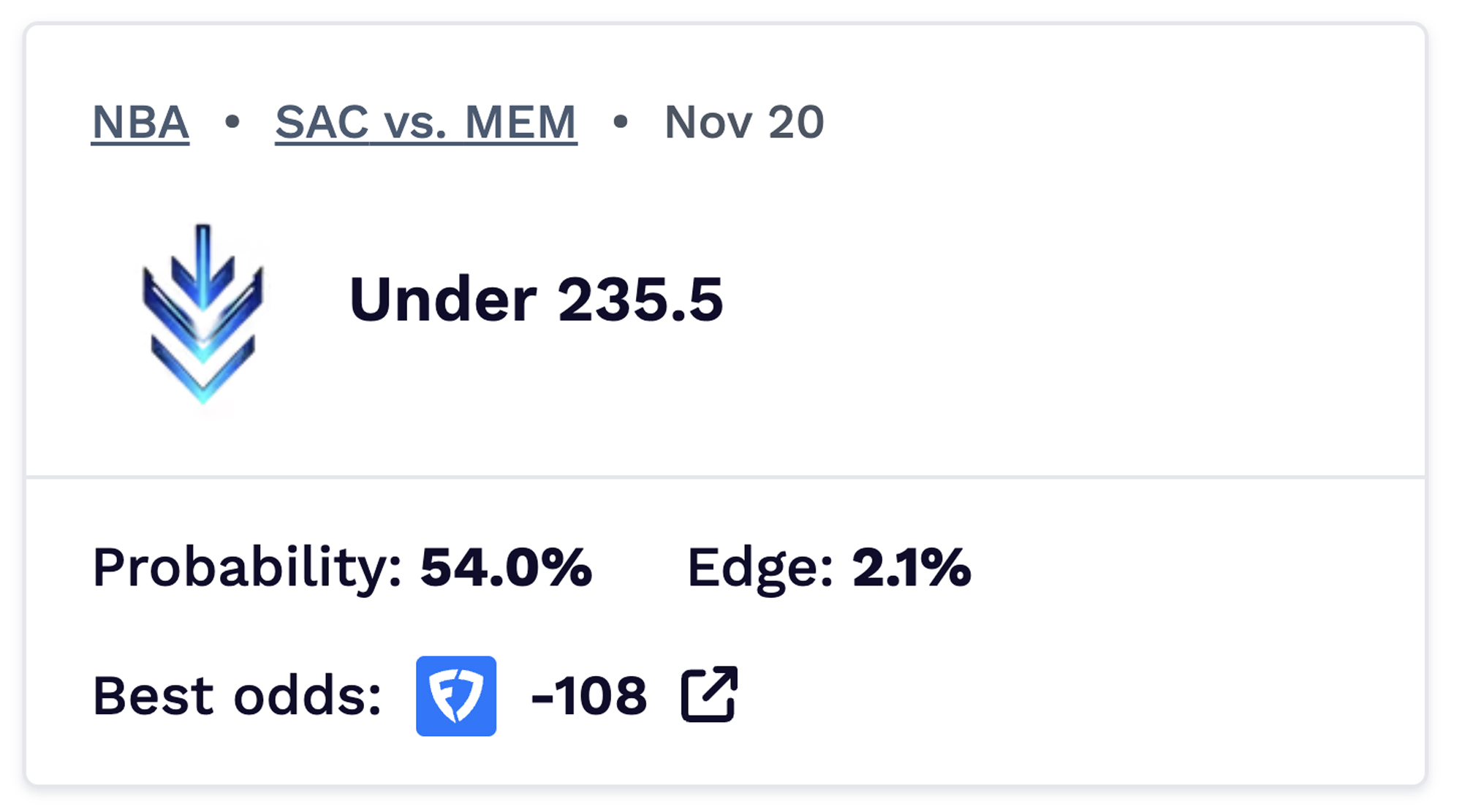Open the NBA league link
Screen dimensions: 1462x812
point(140,122)
